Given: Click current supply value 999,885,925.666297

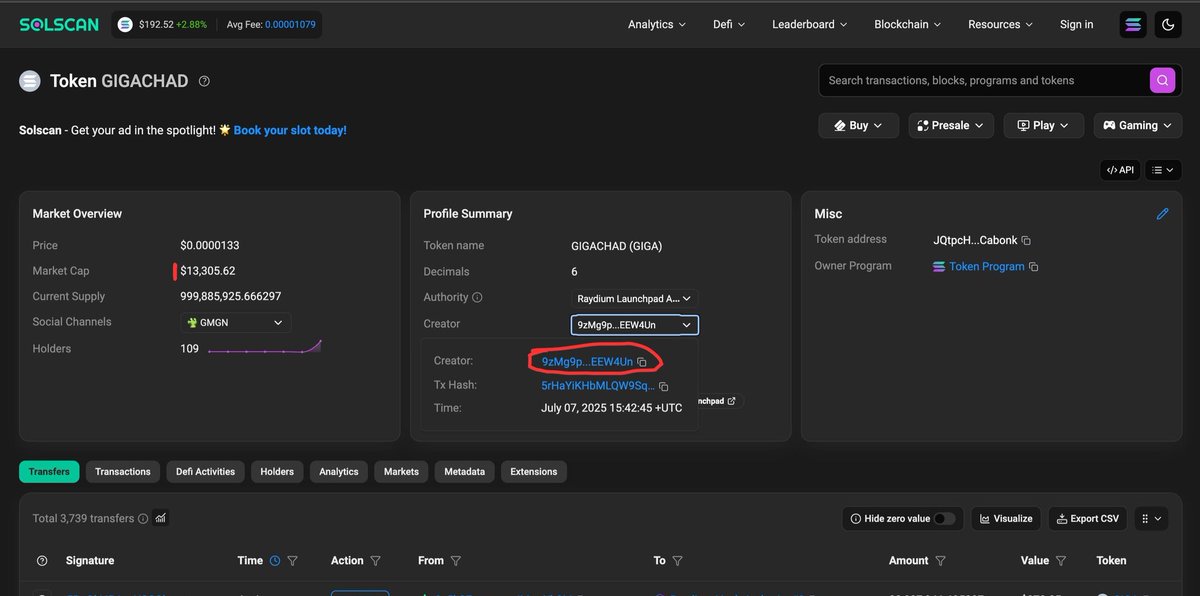Looking at the screenshot, I should pos(231,297).
